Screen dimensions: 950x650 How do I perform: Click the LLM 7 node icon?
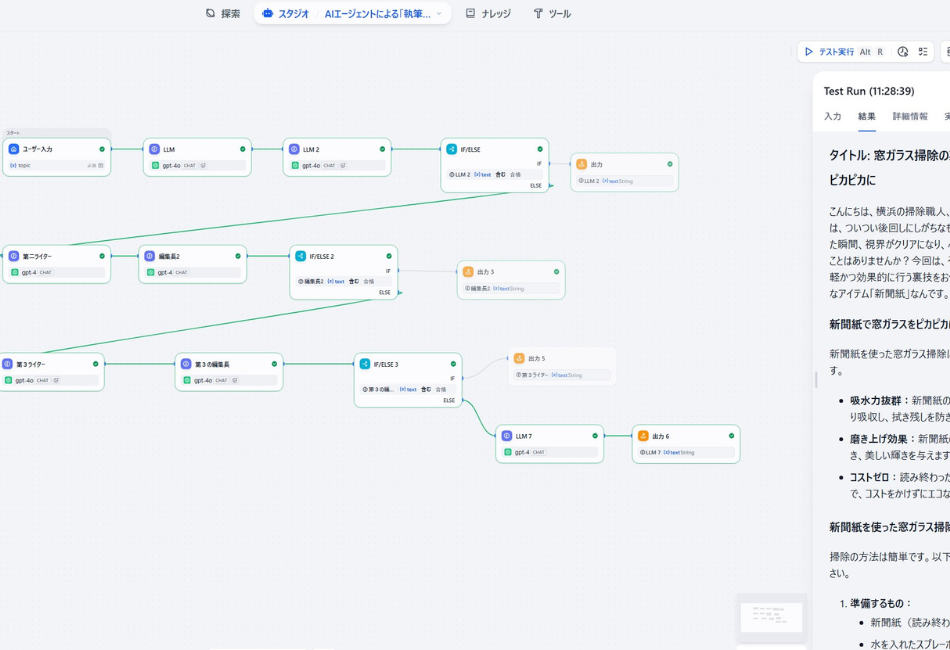(x=507, y=436)
